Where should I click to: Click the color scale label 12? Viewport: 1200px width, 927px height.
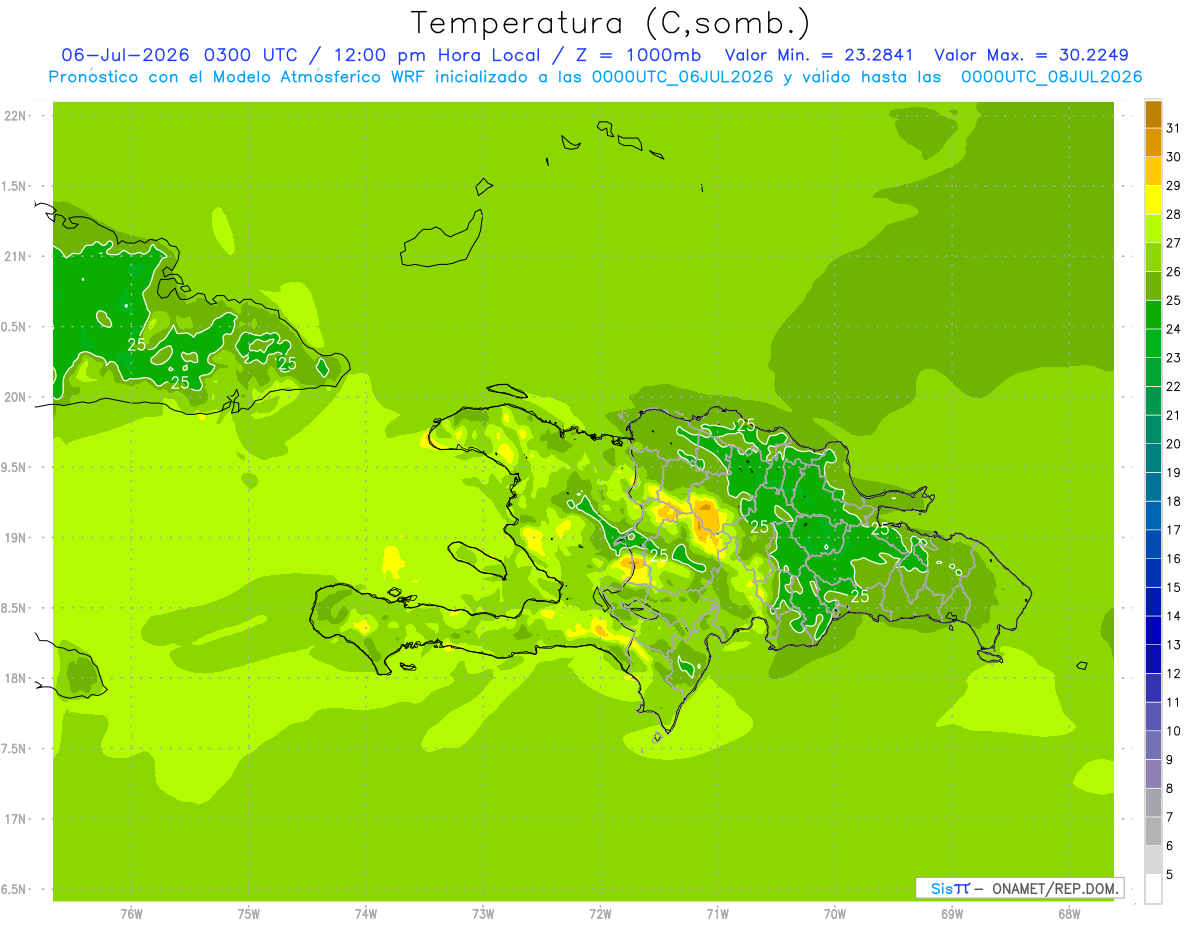(x=1173, y=673)
